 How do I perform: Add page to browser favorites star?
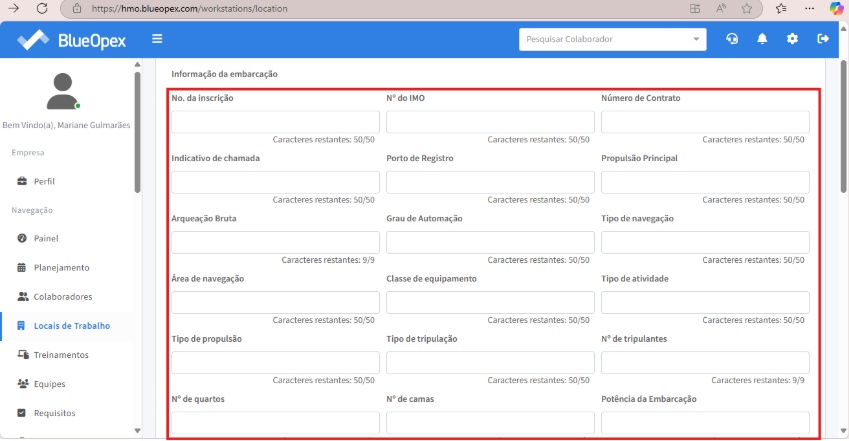(x=747, y=9)
